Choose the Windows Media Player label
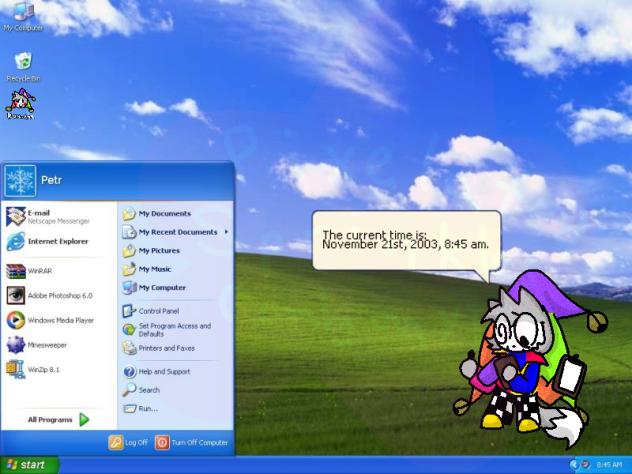Screen dimensions: 632x474 pyautogui.click(x=61, y=320)
